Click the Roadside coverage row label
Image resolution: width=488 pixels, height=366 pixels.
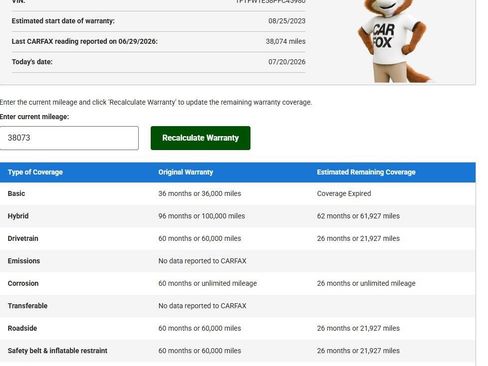point(22,328)
